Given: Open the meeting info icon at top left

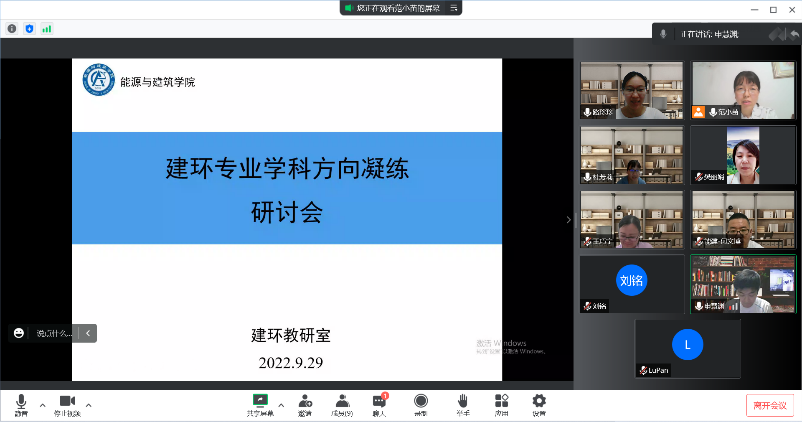Looking at the screenshot, I should click(x=12, y=29).
